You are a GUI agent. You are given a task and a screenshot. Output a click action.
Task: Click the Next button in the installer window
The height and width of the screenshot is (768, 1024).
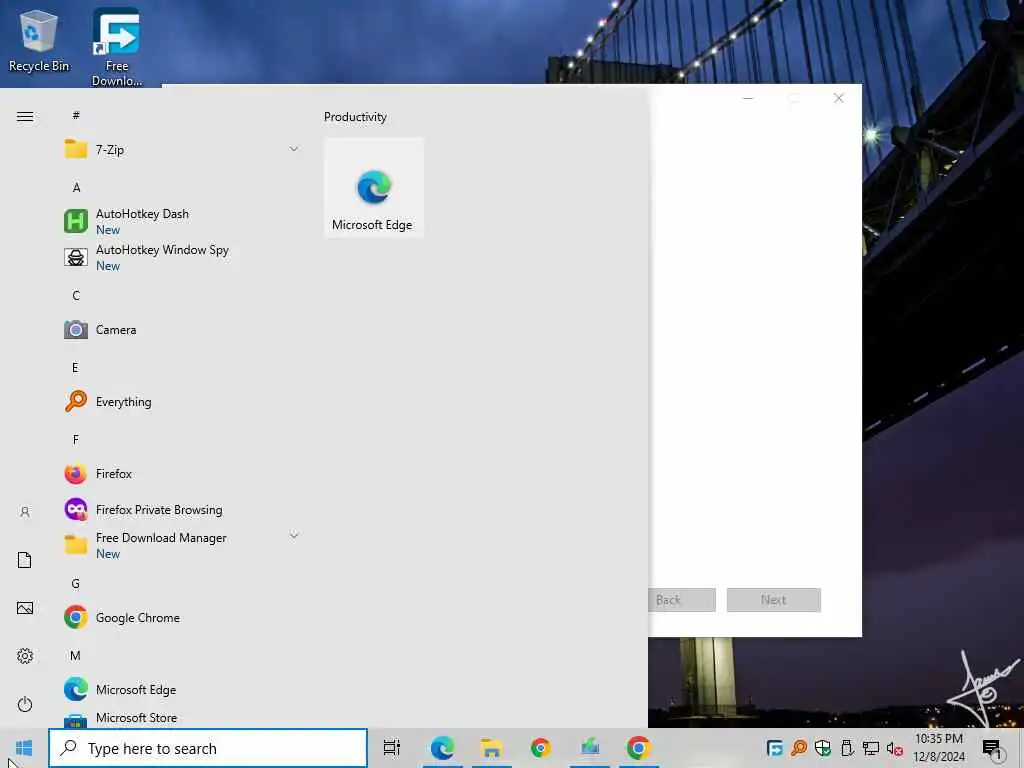[773, 600]
